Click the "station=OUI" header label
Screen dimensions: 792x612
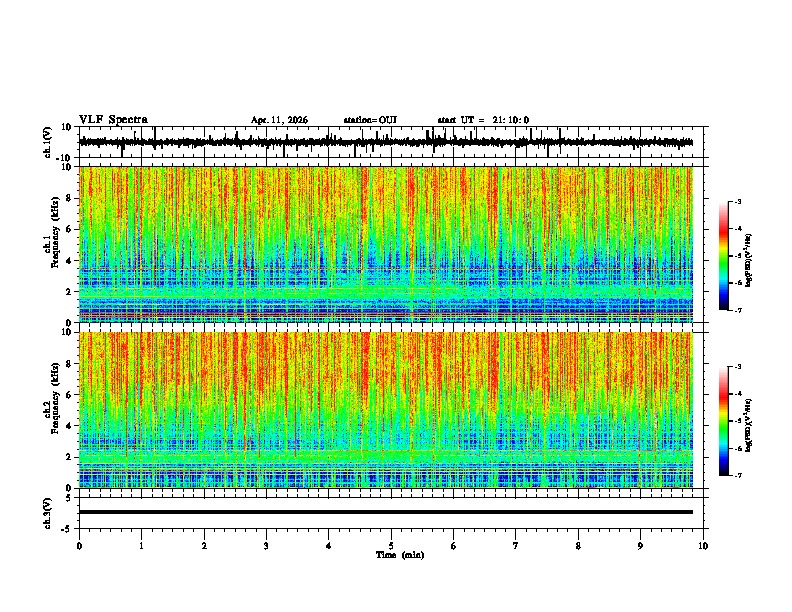(x=370, y=120)
